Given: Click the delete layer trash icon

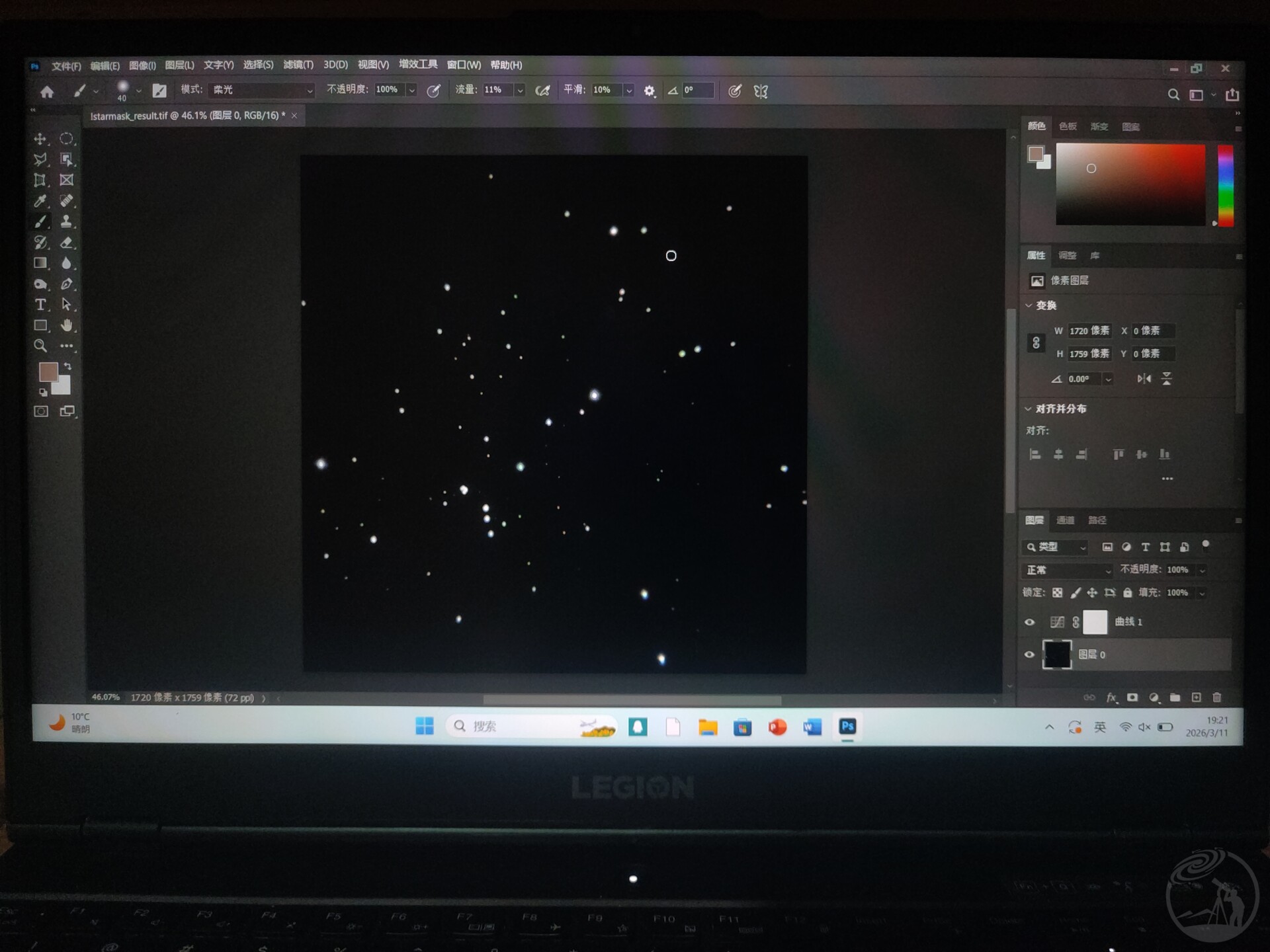Looking at the screenshot, I should (1216, 697).
